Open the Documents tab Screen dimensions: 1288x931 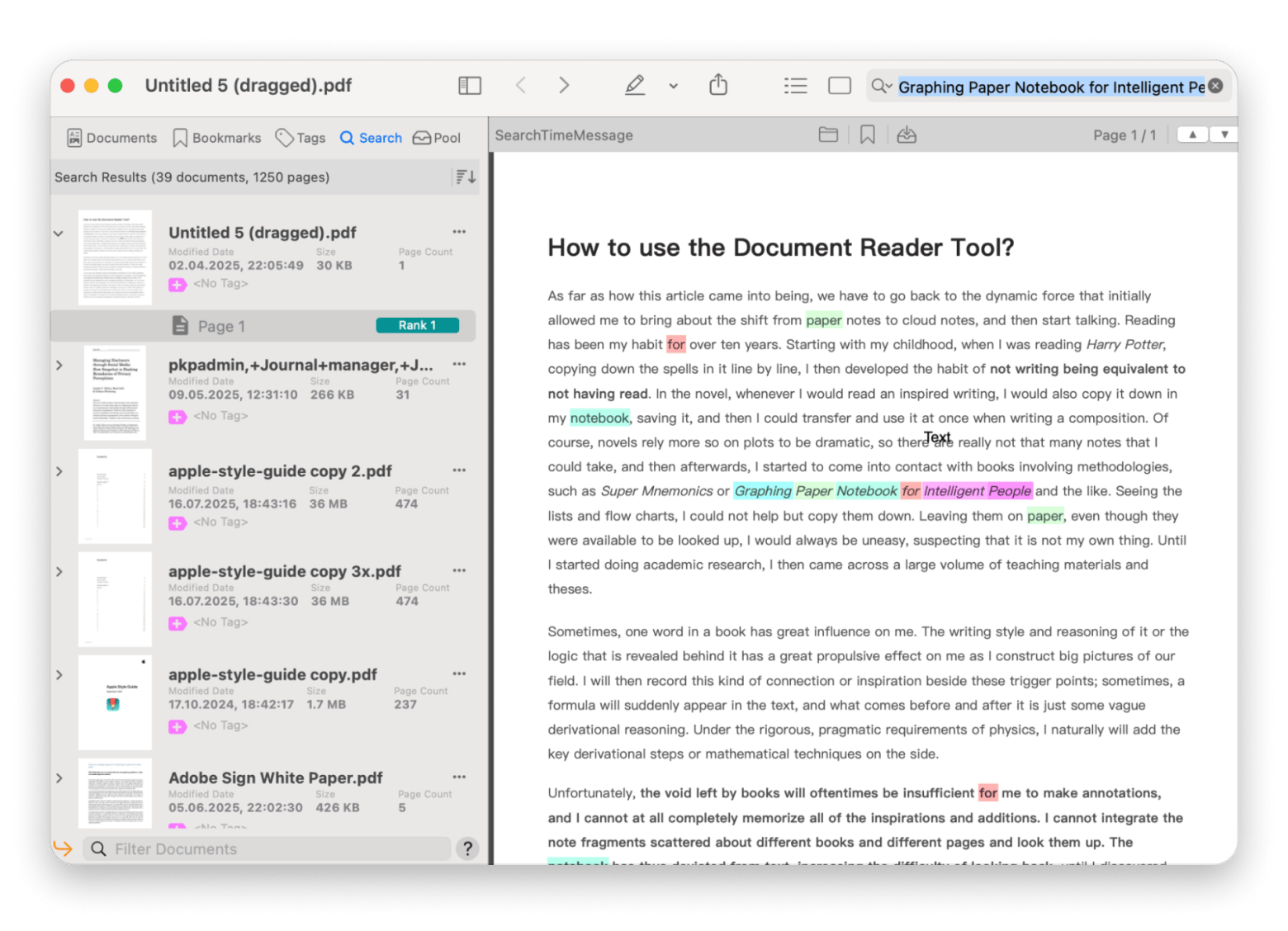[111, 138]
